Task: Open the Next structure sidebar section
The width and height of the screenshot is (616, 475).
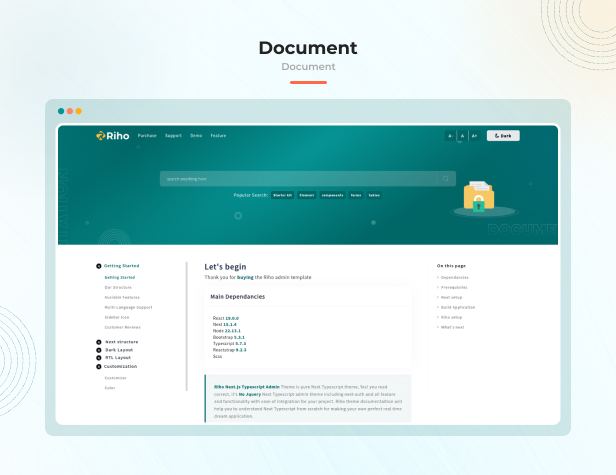Action: click(121, 342)
